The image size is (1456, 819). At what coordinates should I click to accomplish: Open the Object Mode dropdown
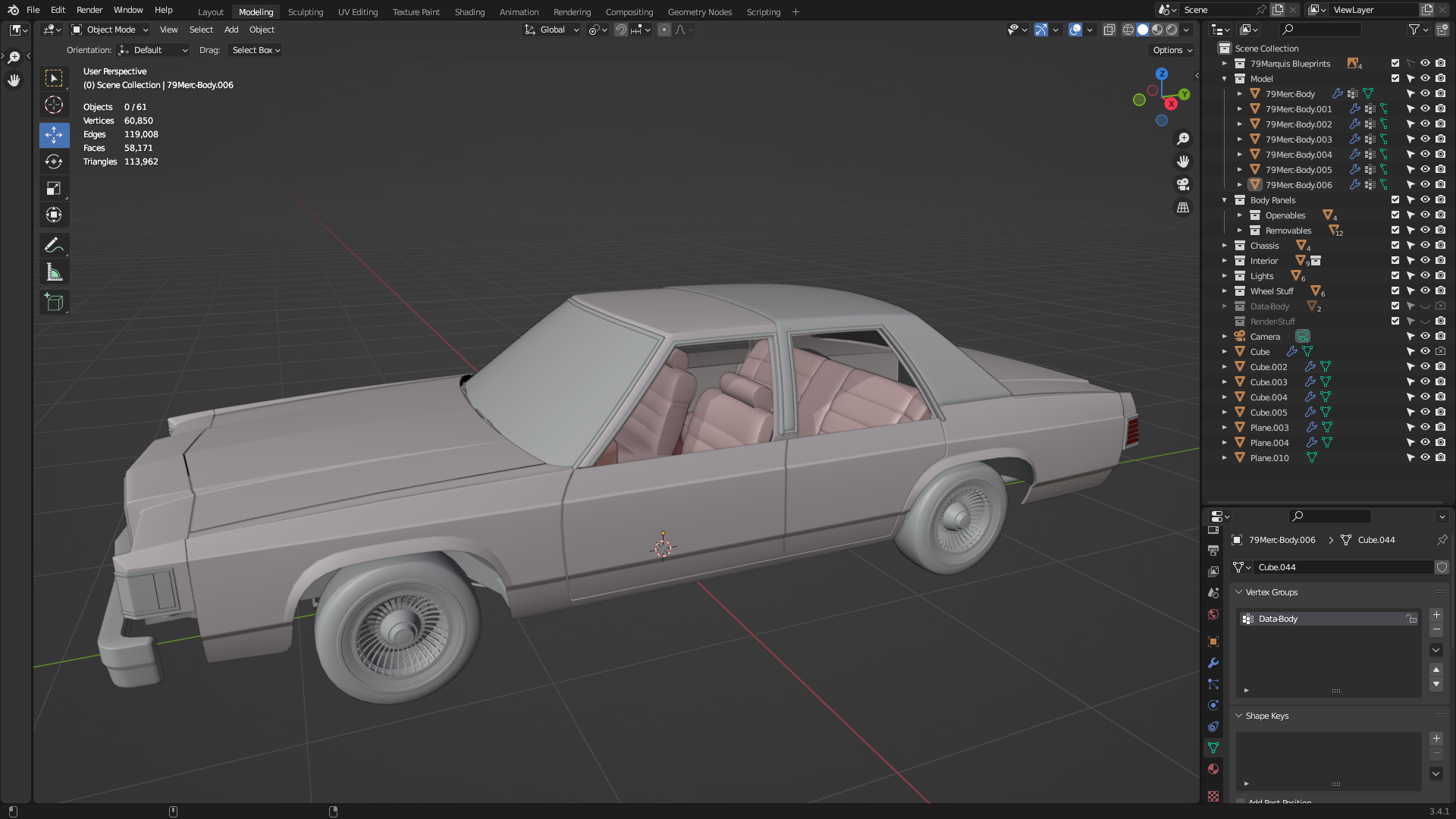[110, 30]
